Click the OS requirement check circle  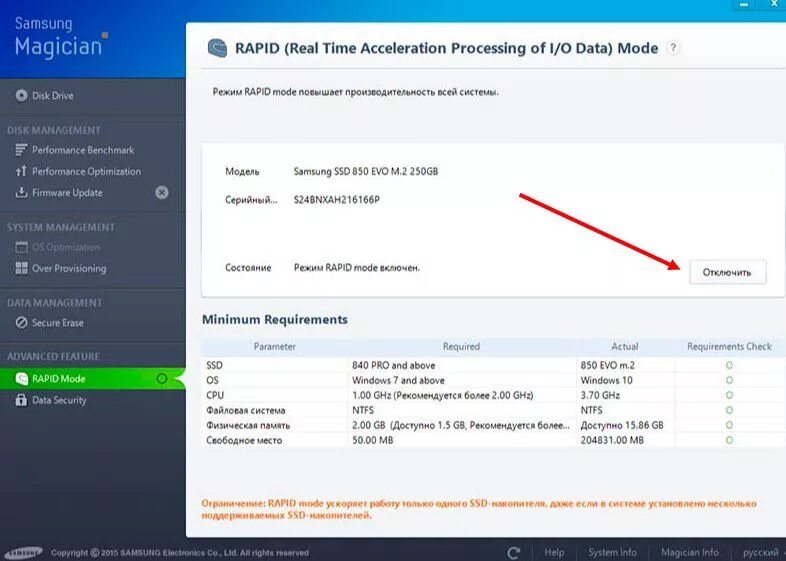[x=729, y=381]
